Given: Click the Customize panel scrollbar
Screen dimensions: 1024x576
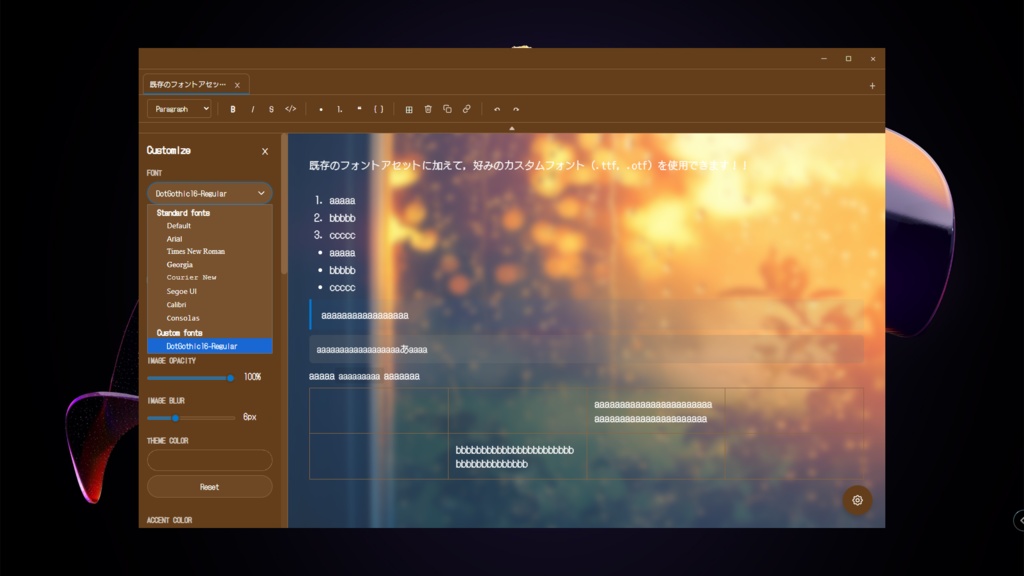Looking at the screenshot, I should (284, 204).
